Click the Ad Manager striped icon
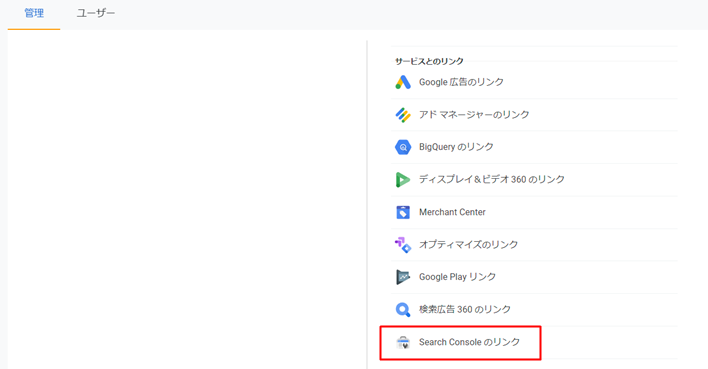 (403, 115)
